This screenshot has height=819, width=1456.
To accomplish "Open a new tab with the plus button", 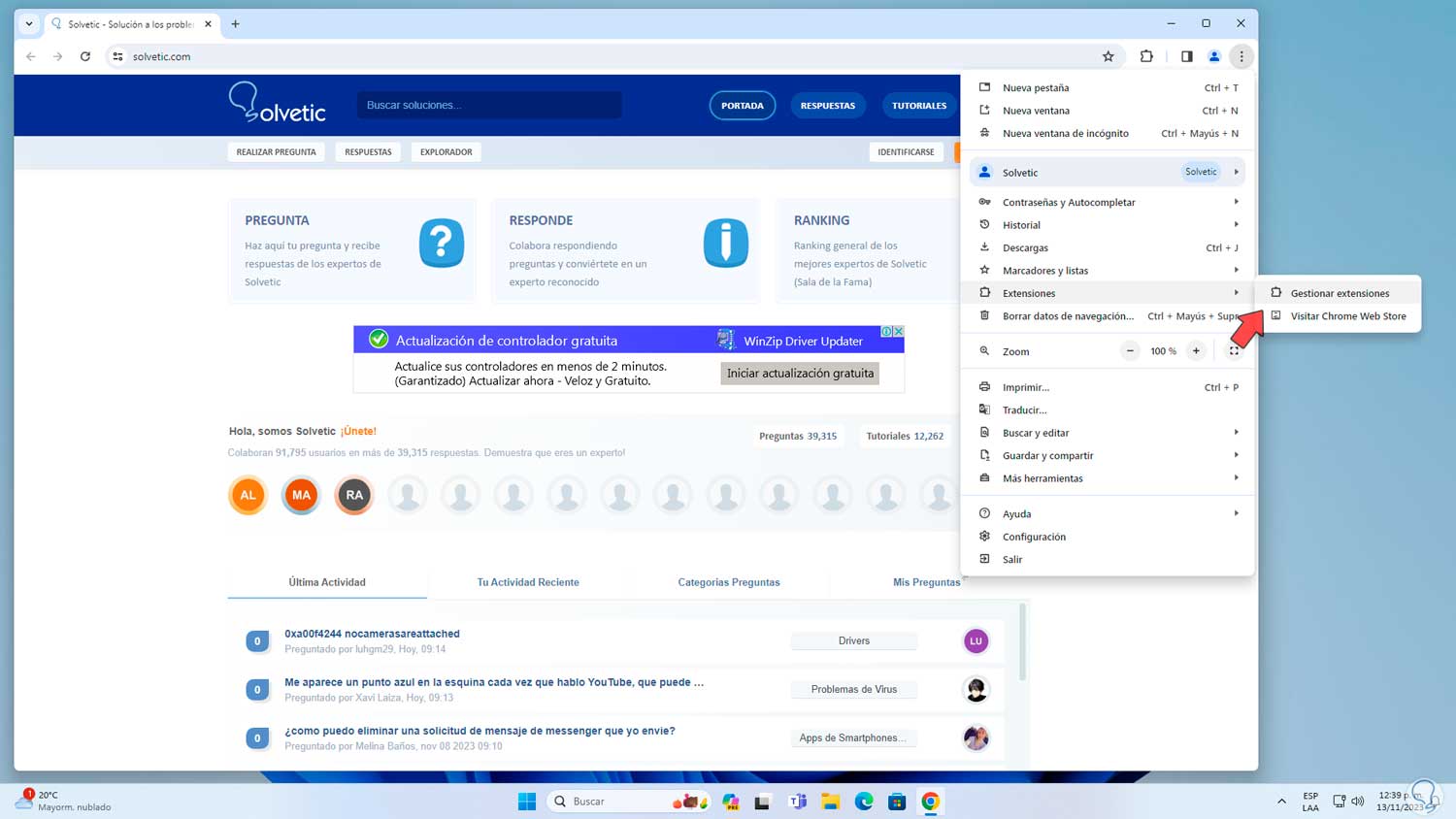I will point(235,23).
